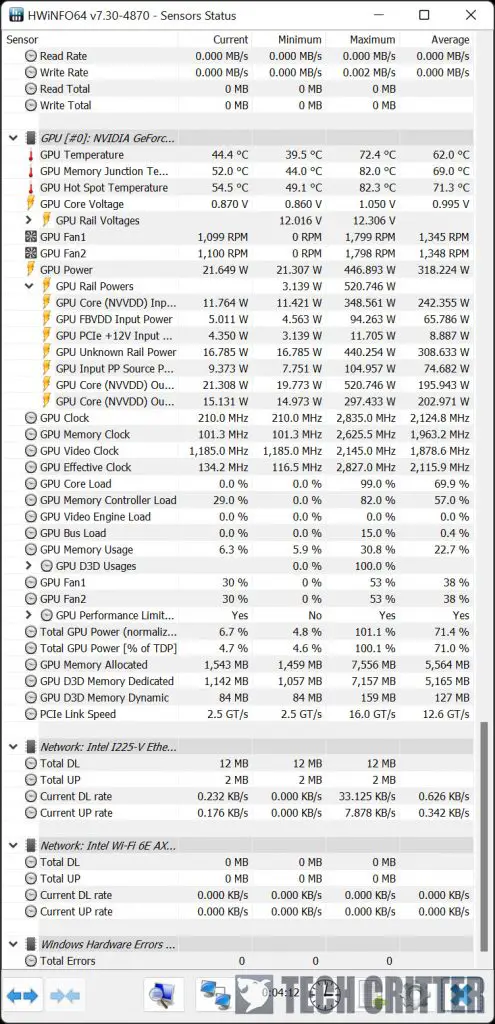Click the GPU Power lightning bolt icon
495x1024 pixels.
pyautogui.click(x=31, y=270)
